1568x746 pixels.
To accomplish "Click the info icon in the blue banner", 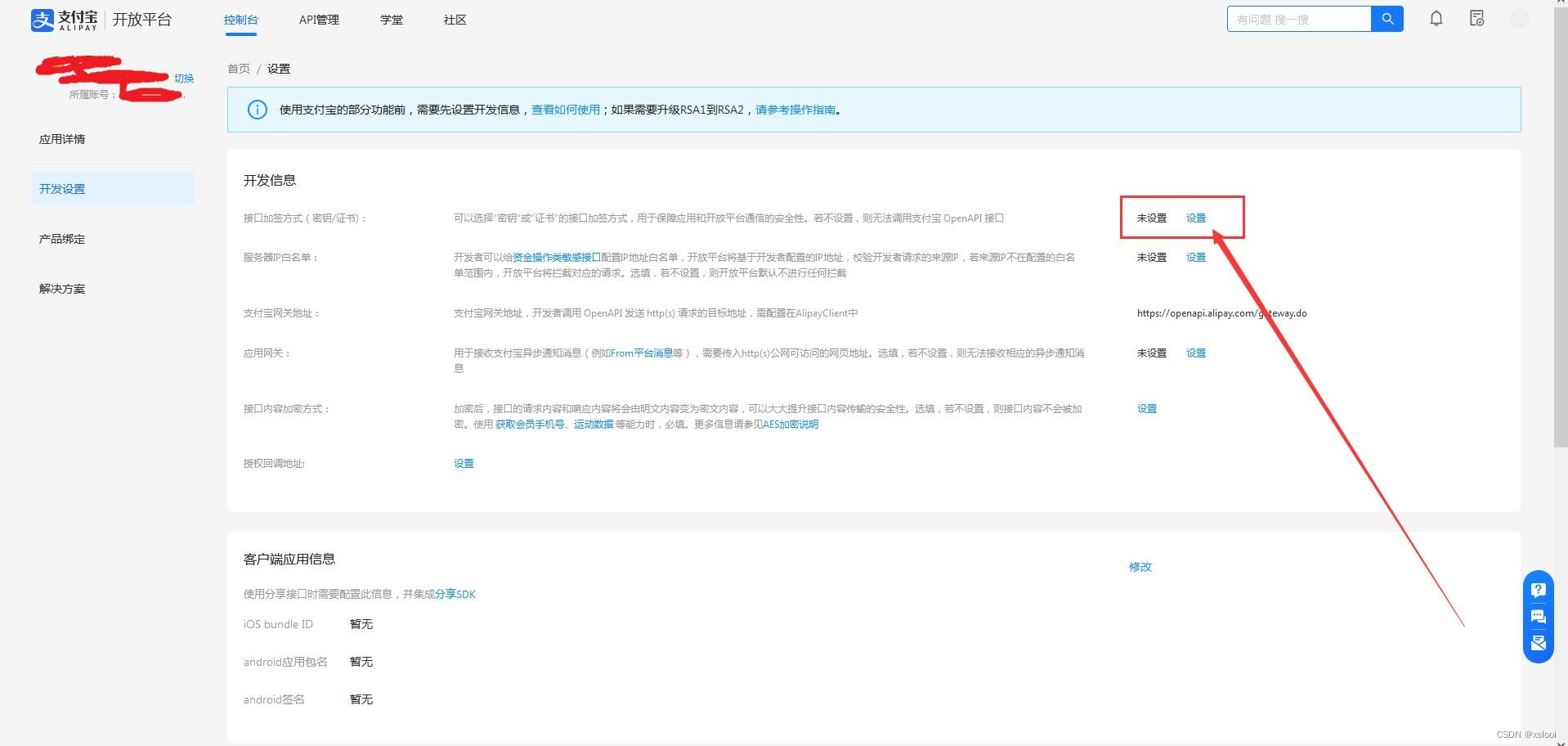I will (x=258, y=110).
